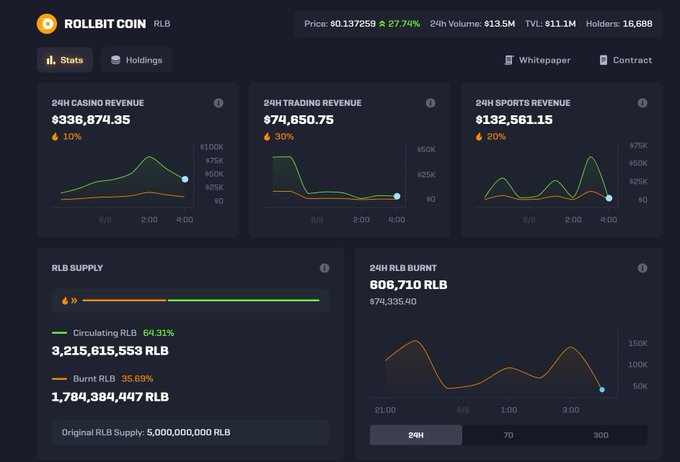Viewport: 680px width, 462px height.
Task: Click casino revenue $336,874.35
Action: pyautogui.click(x=91, y=120)
